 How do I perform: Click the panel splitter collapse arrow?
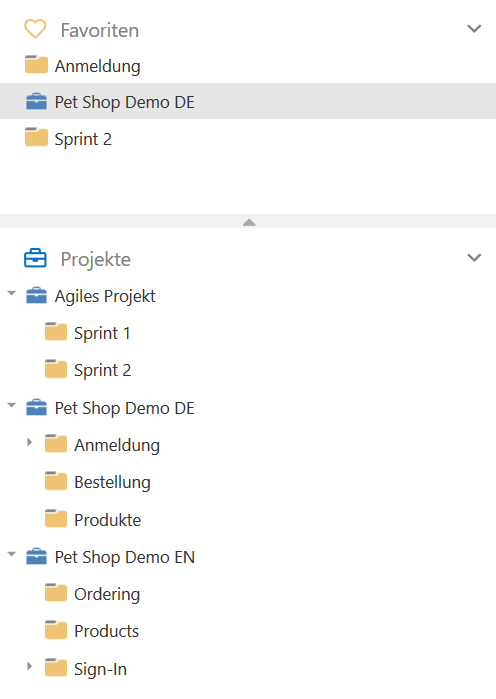(x=249, y=222)
